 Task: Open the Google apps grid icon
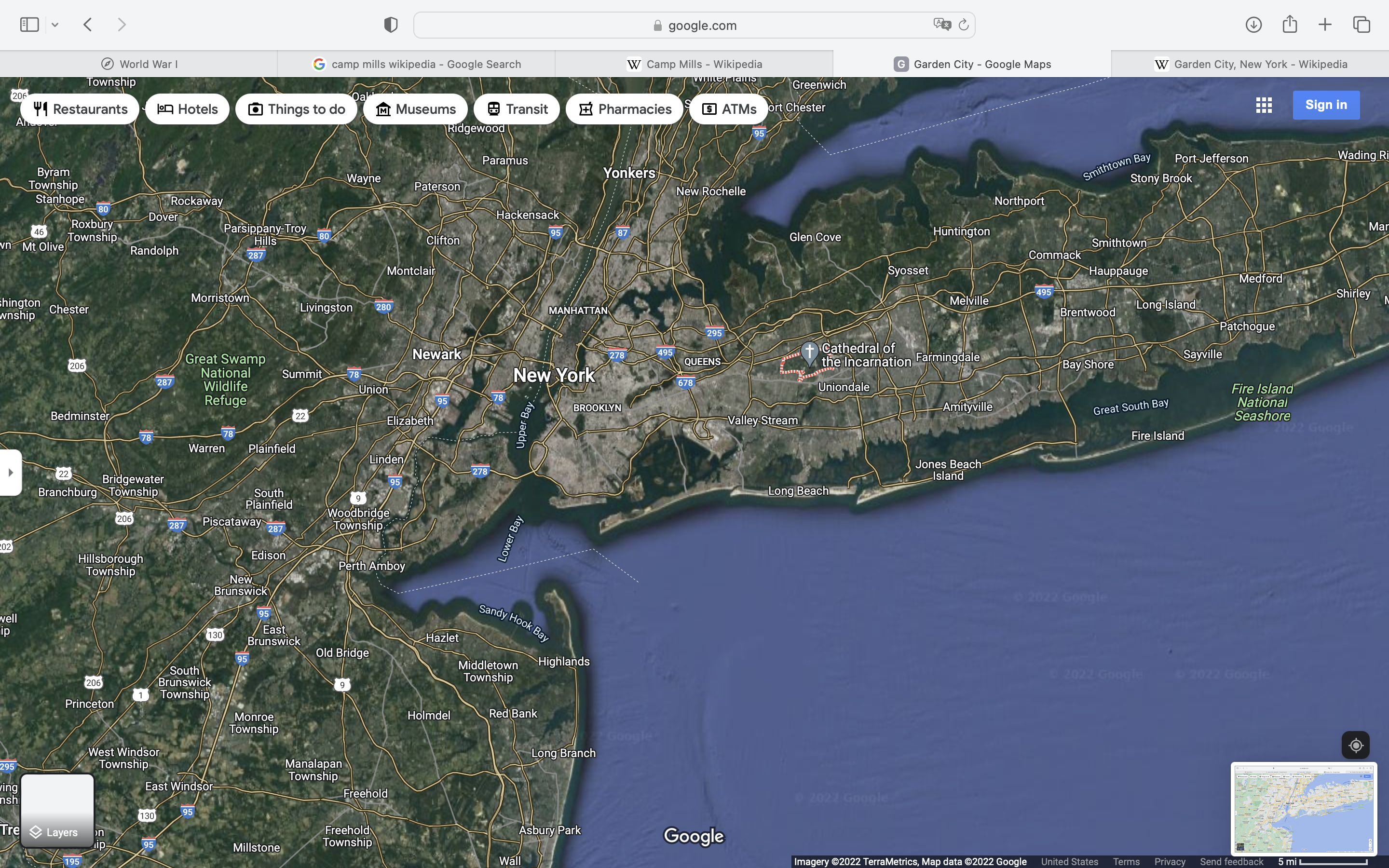tap(1264, 105)
